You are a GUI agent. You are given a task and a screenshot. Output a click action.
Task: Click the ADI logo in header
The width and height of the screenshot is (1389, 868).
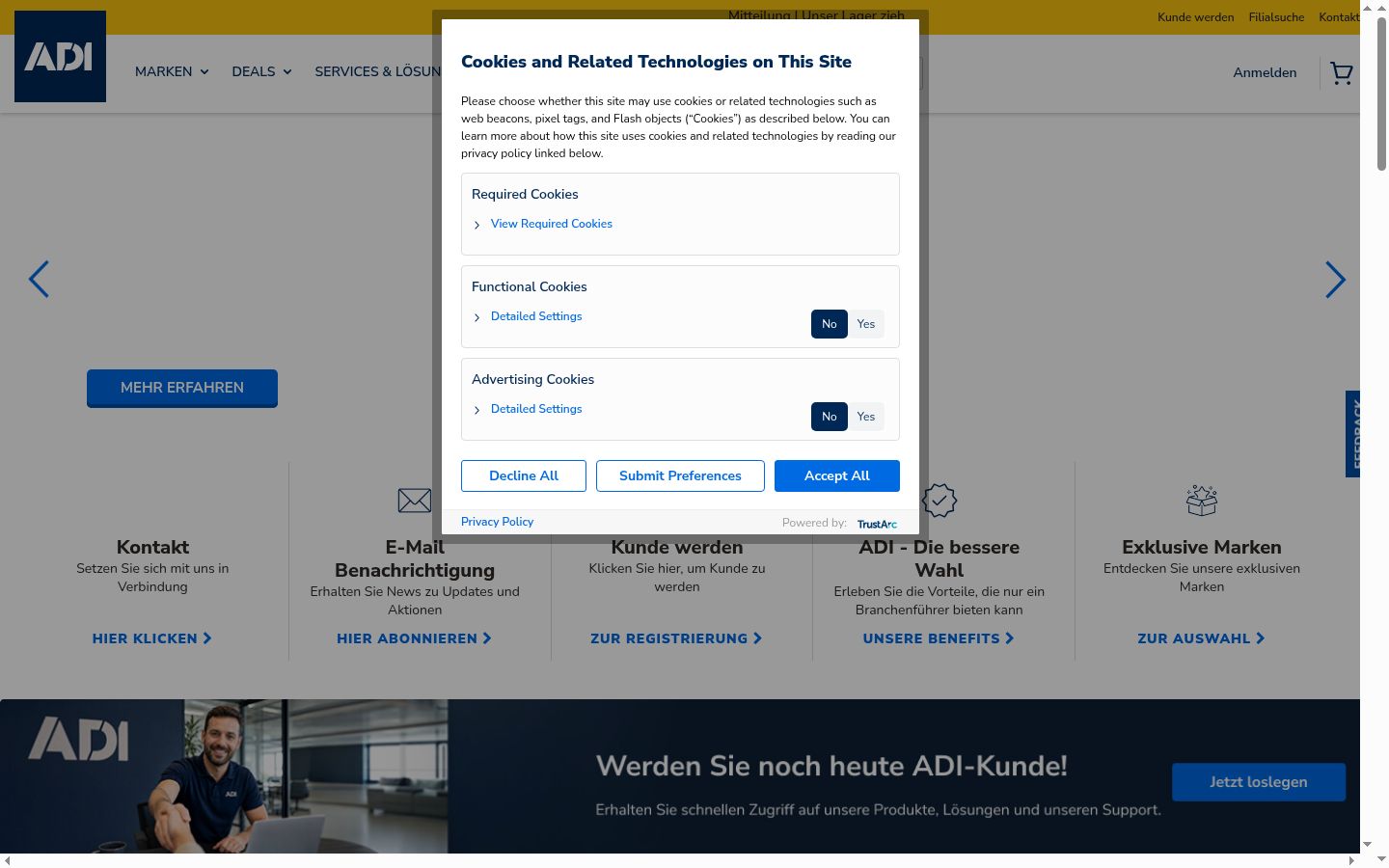pyautogui.click(x=60, y=56)
